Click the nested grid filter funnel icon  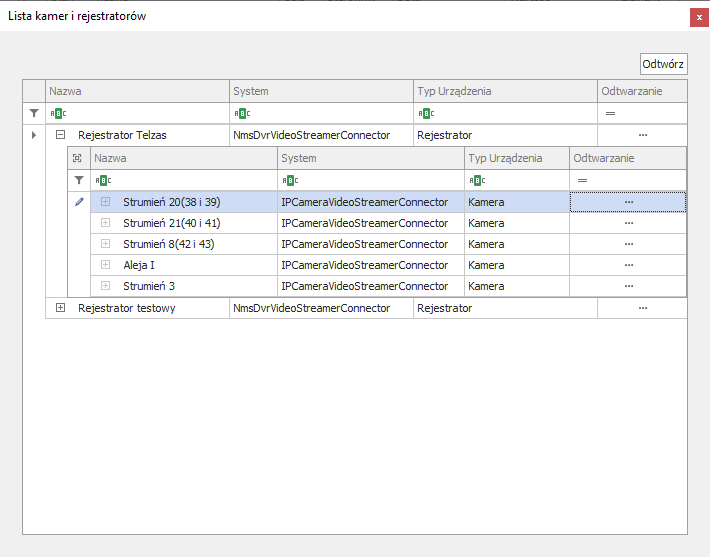[79, 180]
